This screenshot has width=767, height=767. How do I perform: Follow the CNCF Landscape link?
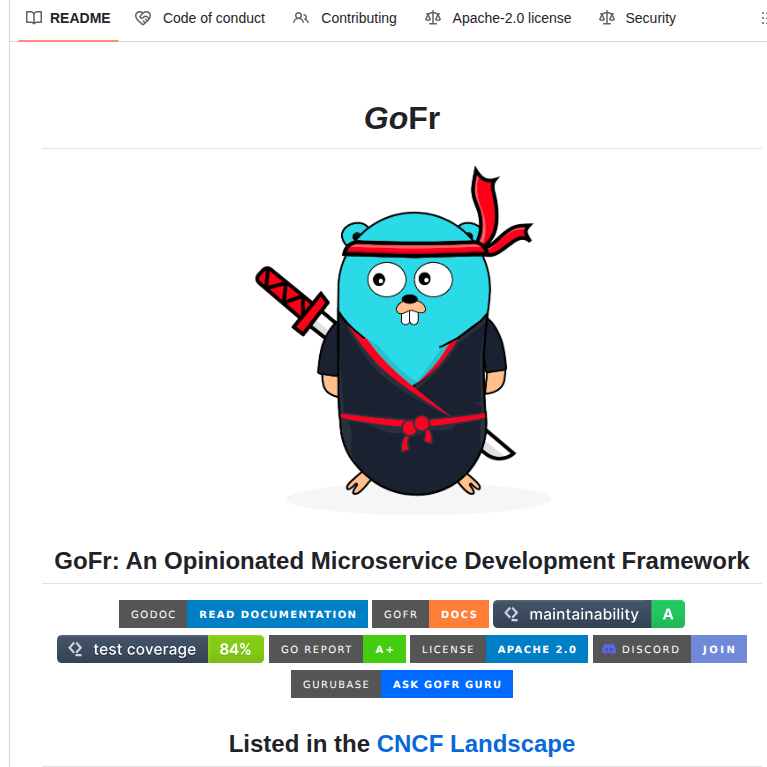tap(475, 744)
